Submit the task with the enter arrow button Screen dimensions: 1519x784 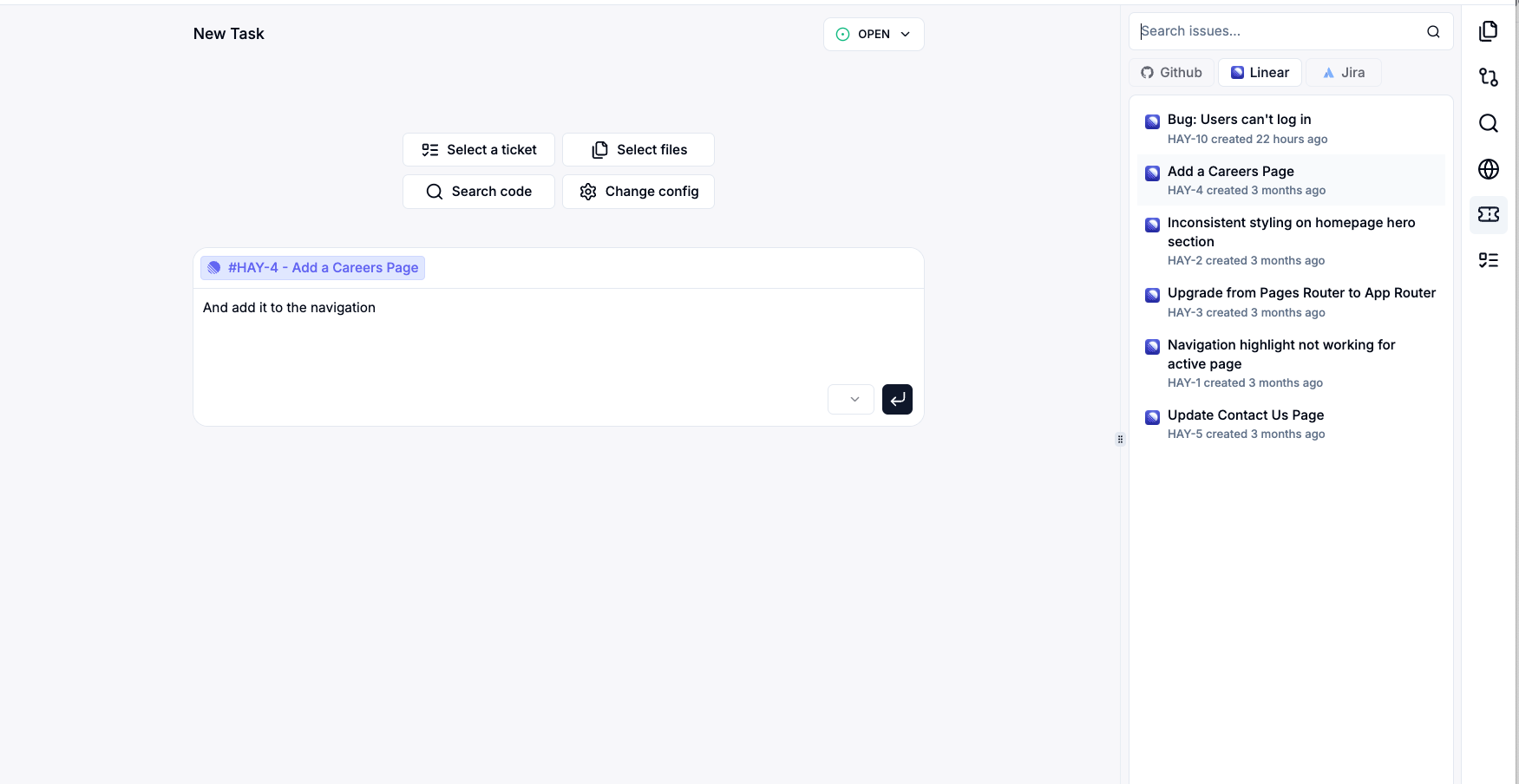(897, 400)
